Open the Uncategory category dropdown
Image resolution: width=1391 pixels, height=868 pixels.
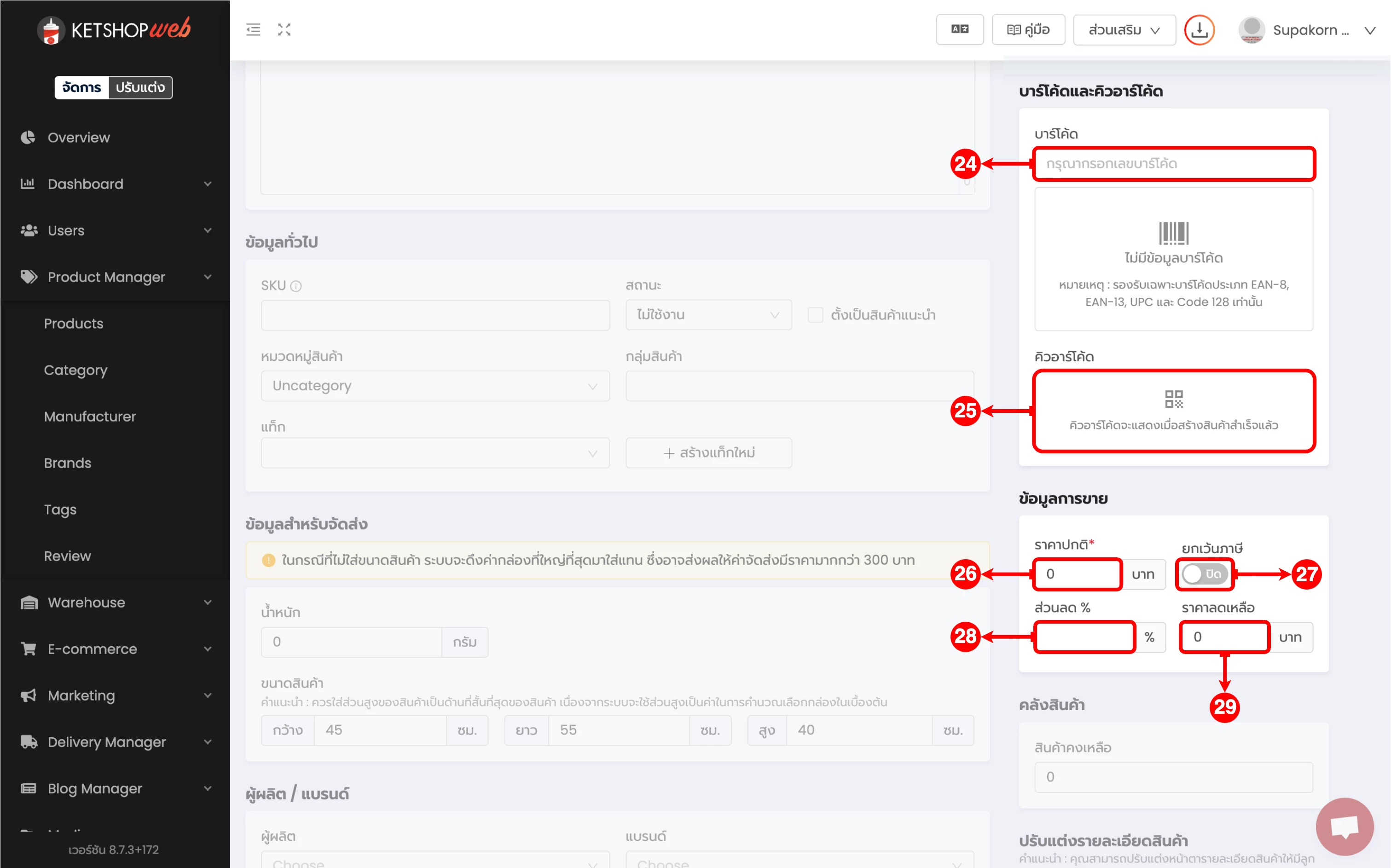pyautogui.click(x=435, y=386)
